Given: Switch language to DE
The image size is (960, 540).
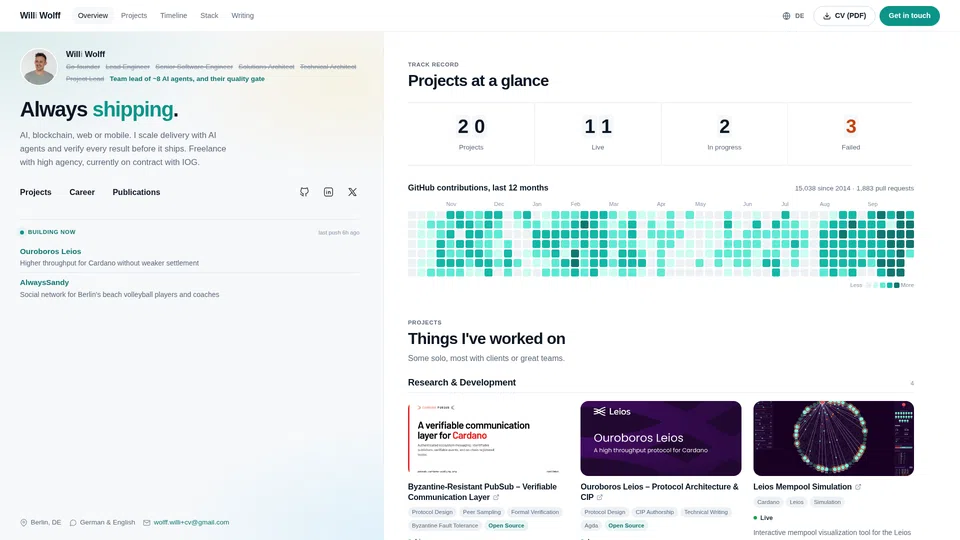Looking at the screenshot, I should [799, 16].
